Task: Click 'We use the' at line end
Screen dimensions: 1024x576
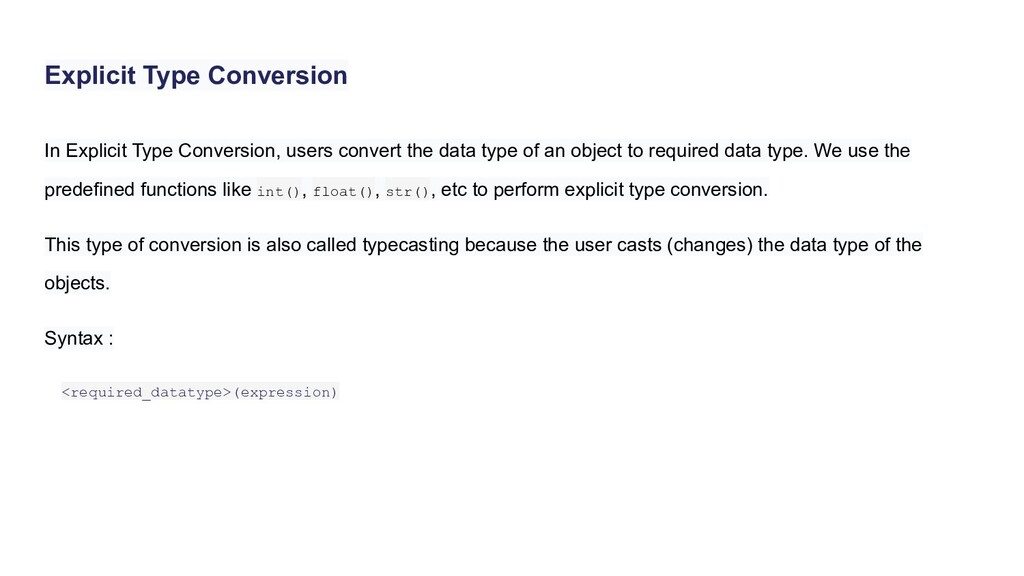Action: [x=862, y=151]
